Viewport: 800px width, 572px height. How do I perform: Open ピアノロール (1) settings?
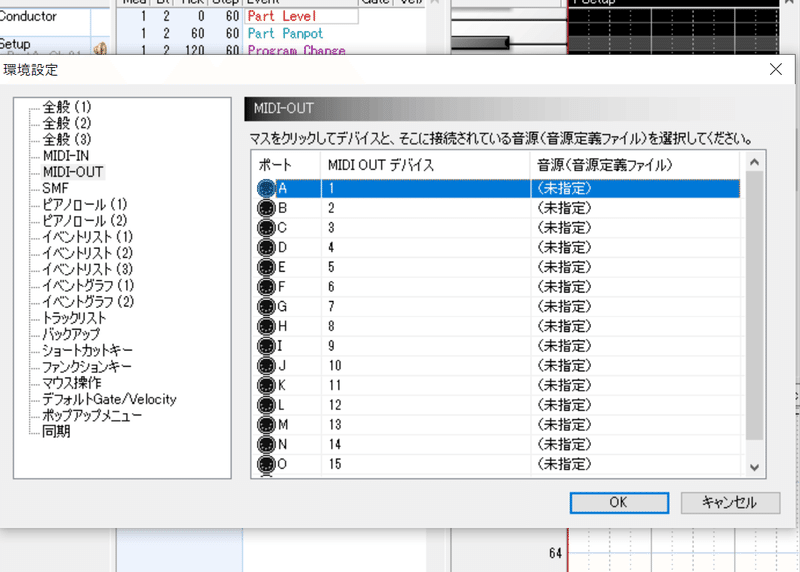(85, 205)
